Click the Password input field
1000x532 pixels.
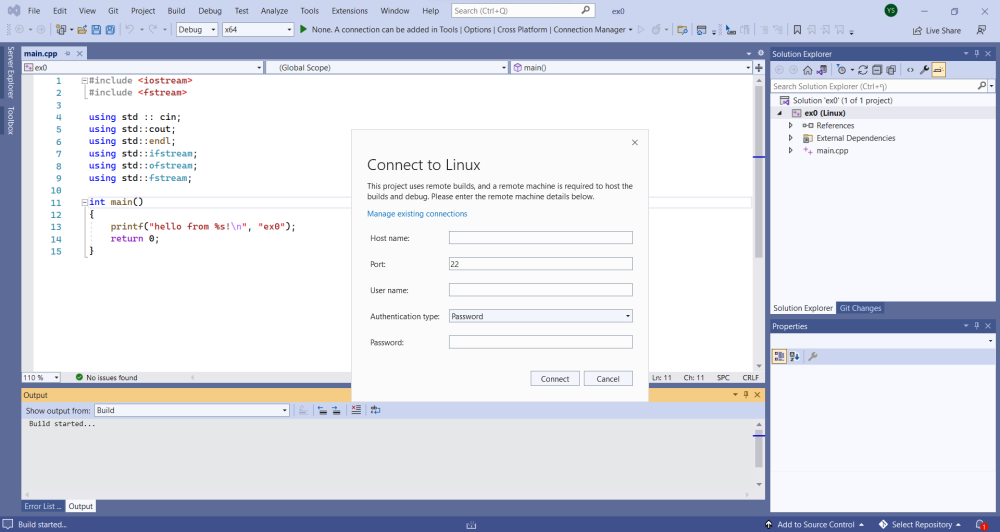click(x=541, y=342)
